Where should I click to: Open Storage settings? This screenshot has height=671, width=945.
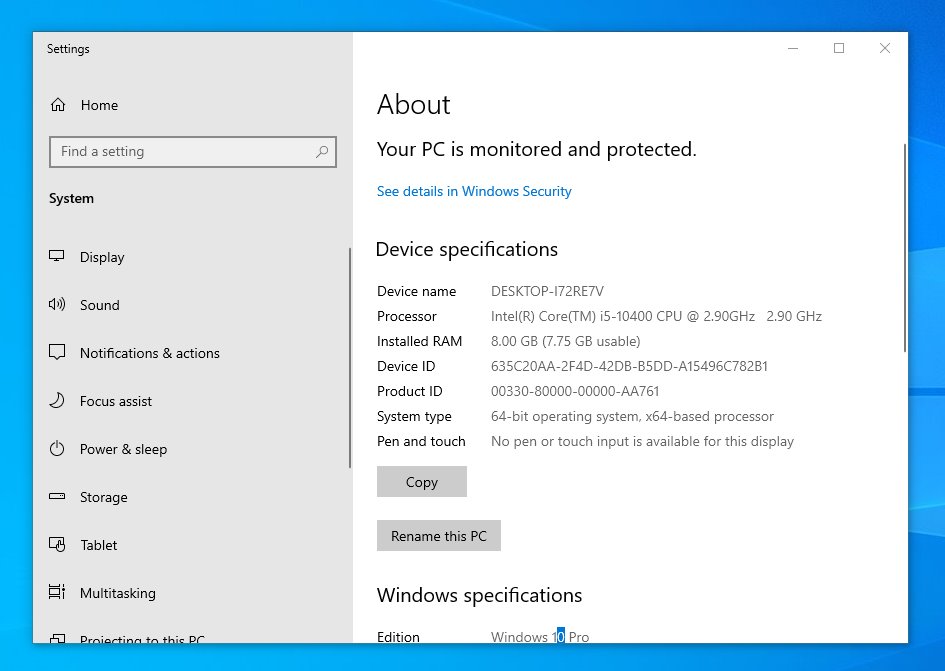click(x=104, y=497)
